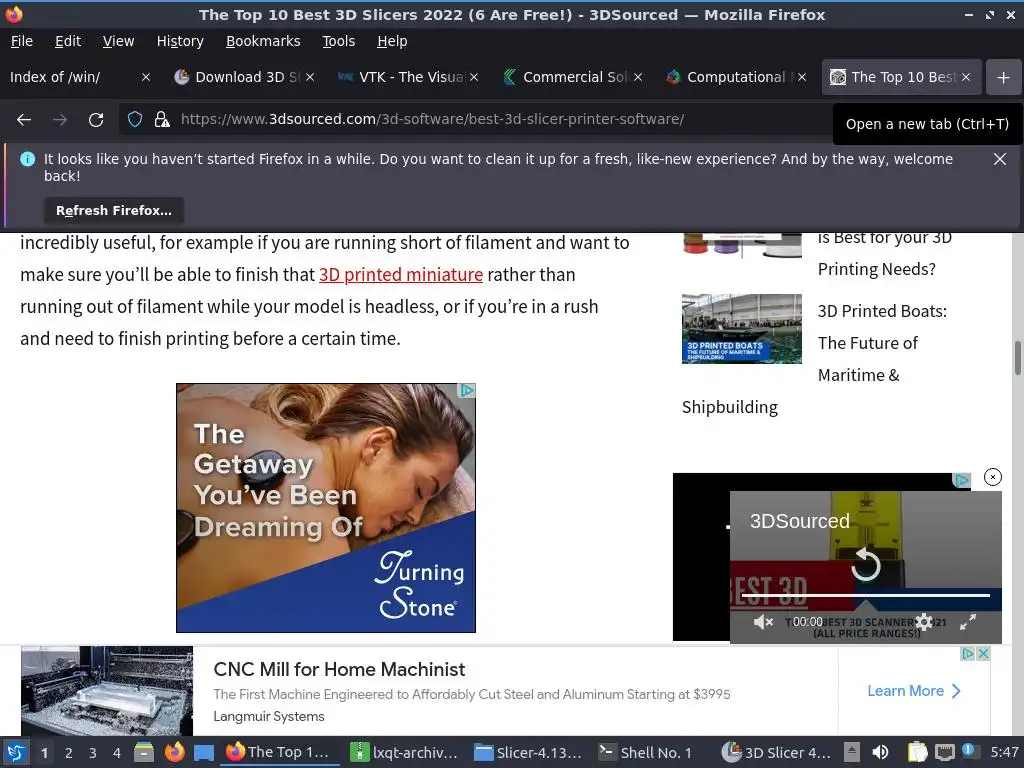The height and width of the screenshot is (768, 1024).
Task: Open the clipboard manager tray icon
Action: (917, 752)
